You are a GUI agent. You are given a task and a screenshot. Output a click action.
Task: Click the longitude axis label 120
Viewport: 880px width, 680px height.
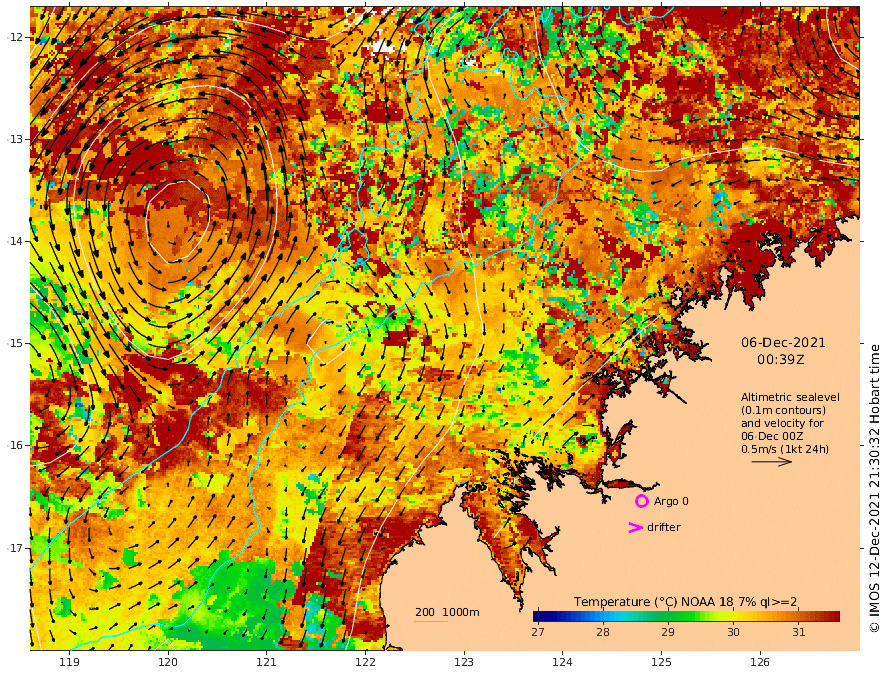(168, 662)
